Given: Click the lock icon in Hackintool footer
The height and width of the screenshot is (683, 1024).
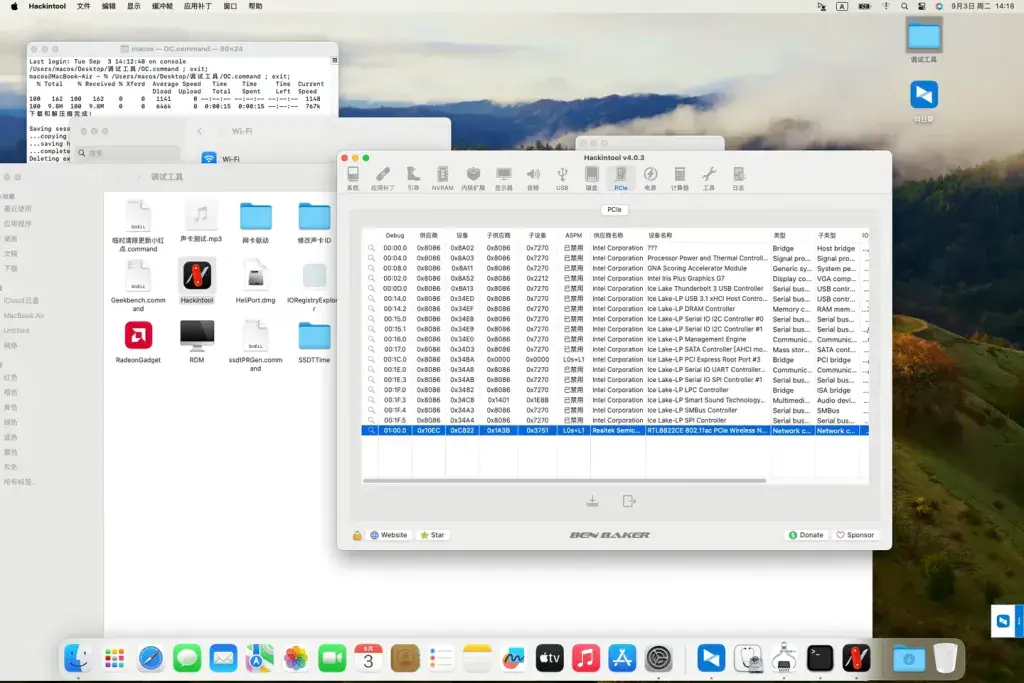Looking at the screenshot, I should pos(357,535).
